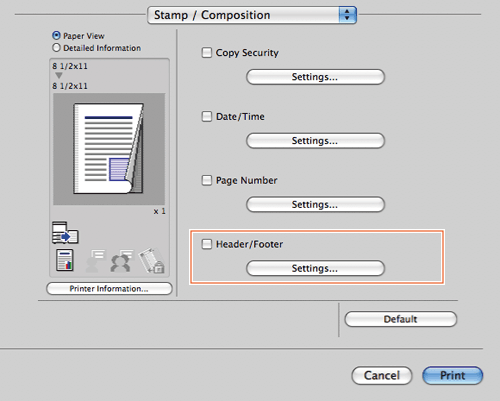
Task: Enable the Copy Security checkbox
Action: [207, 53]
